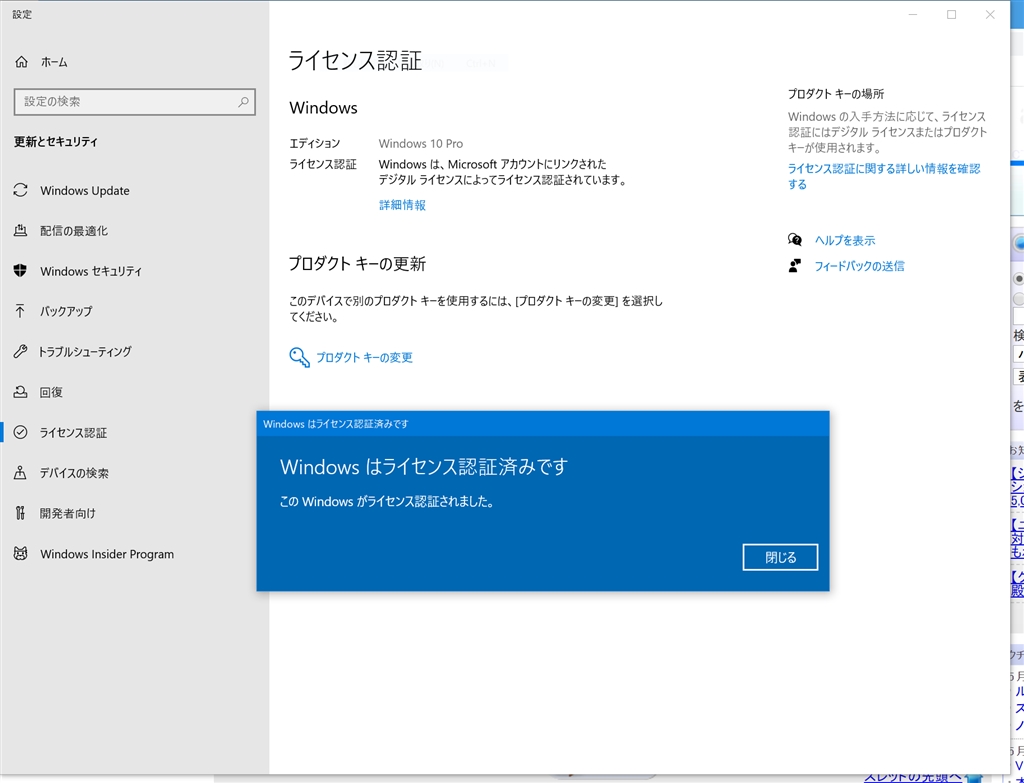Click the プロダクト キーの場所 heading
1024x783 pixels.
click(x=836, y=94)
